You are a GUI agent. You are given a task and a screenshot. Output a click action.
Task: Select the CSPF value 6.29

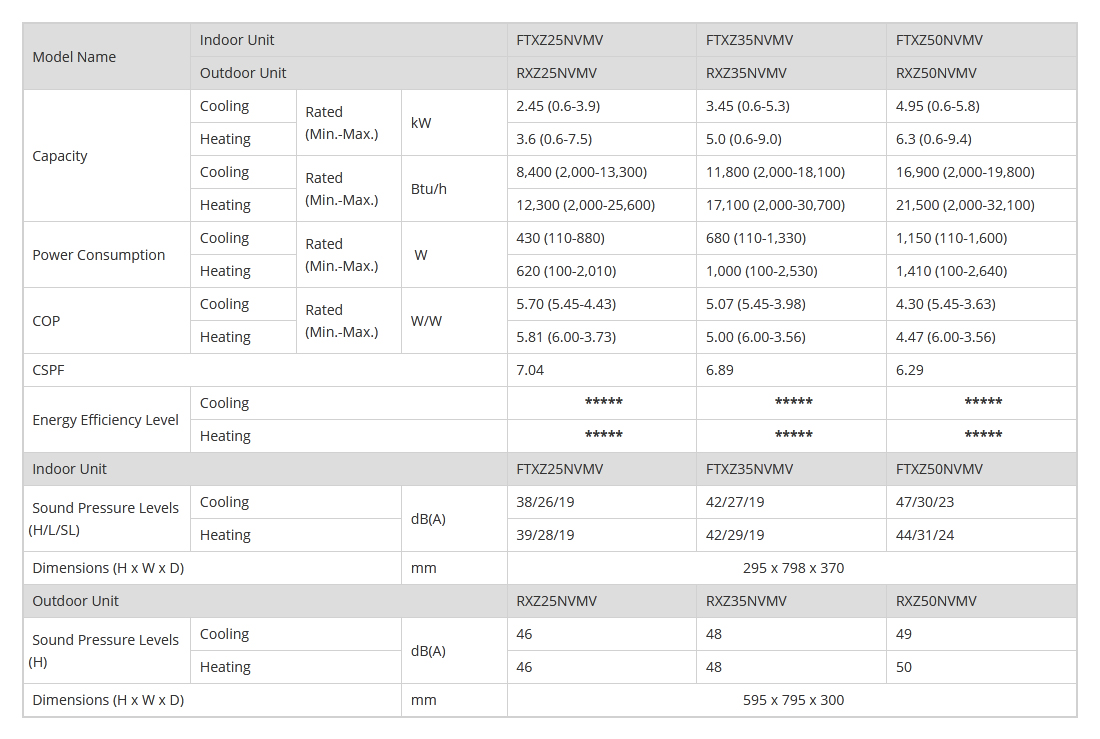[x=910, y=370]
